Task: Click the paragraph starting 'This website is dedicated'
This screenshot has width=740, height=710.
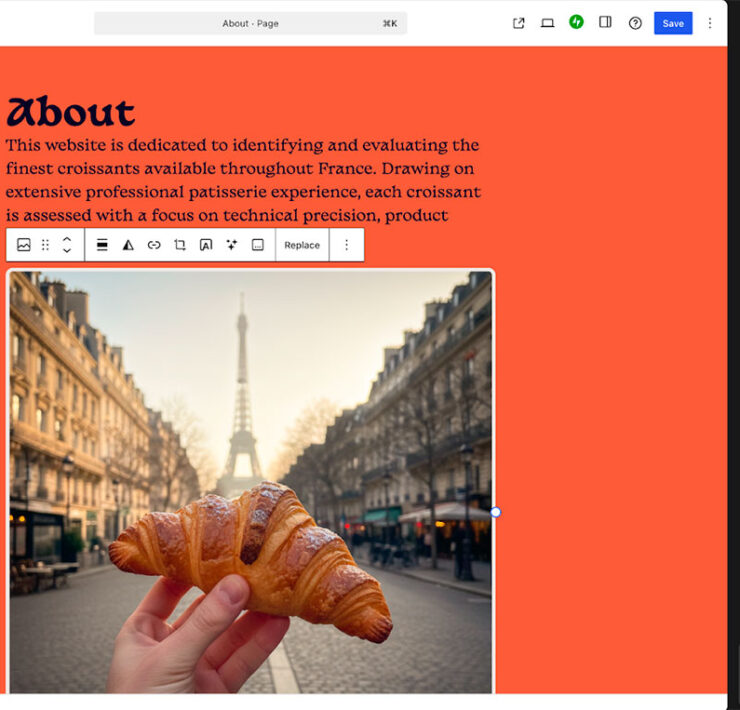Action: tap(243, 180)
